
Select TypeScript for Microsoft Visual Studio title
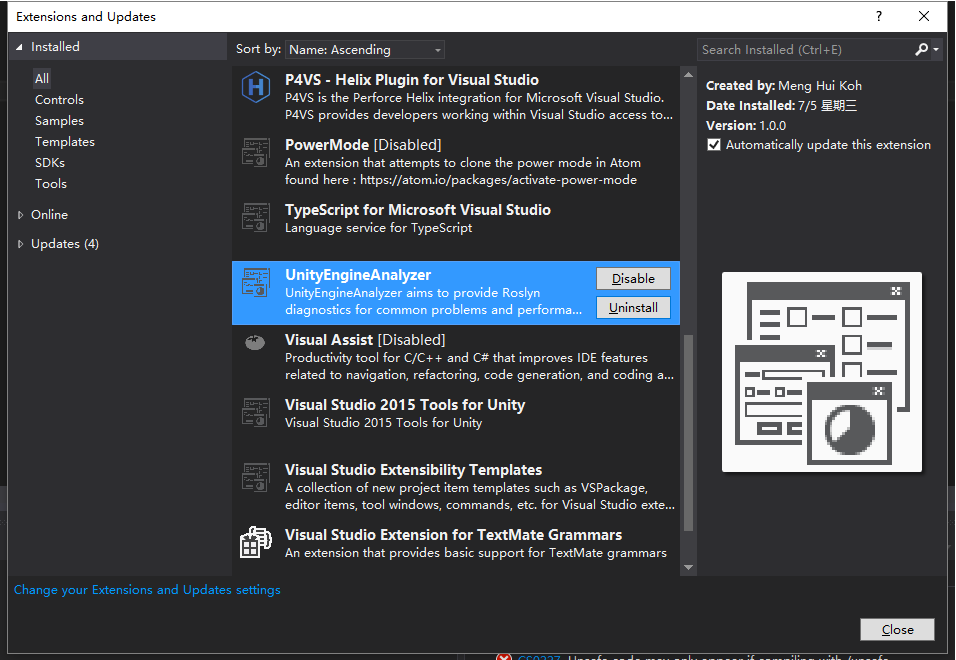click(418, 210)
